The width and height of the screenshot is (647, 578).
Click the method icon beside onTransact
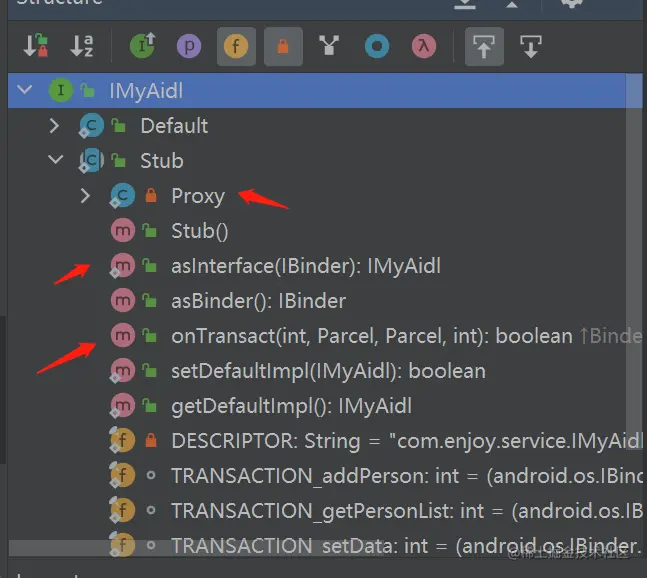tap(123, 336)
